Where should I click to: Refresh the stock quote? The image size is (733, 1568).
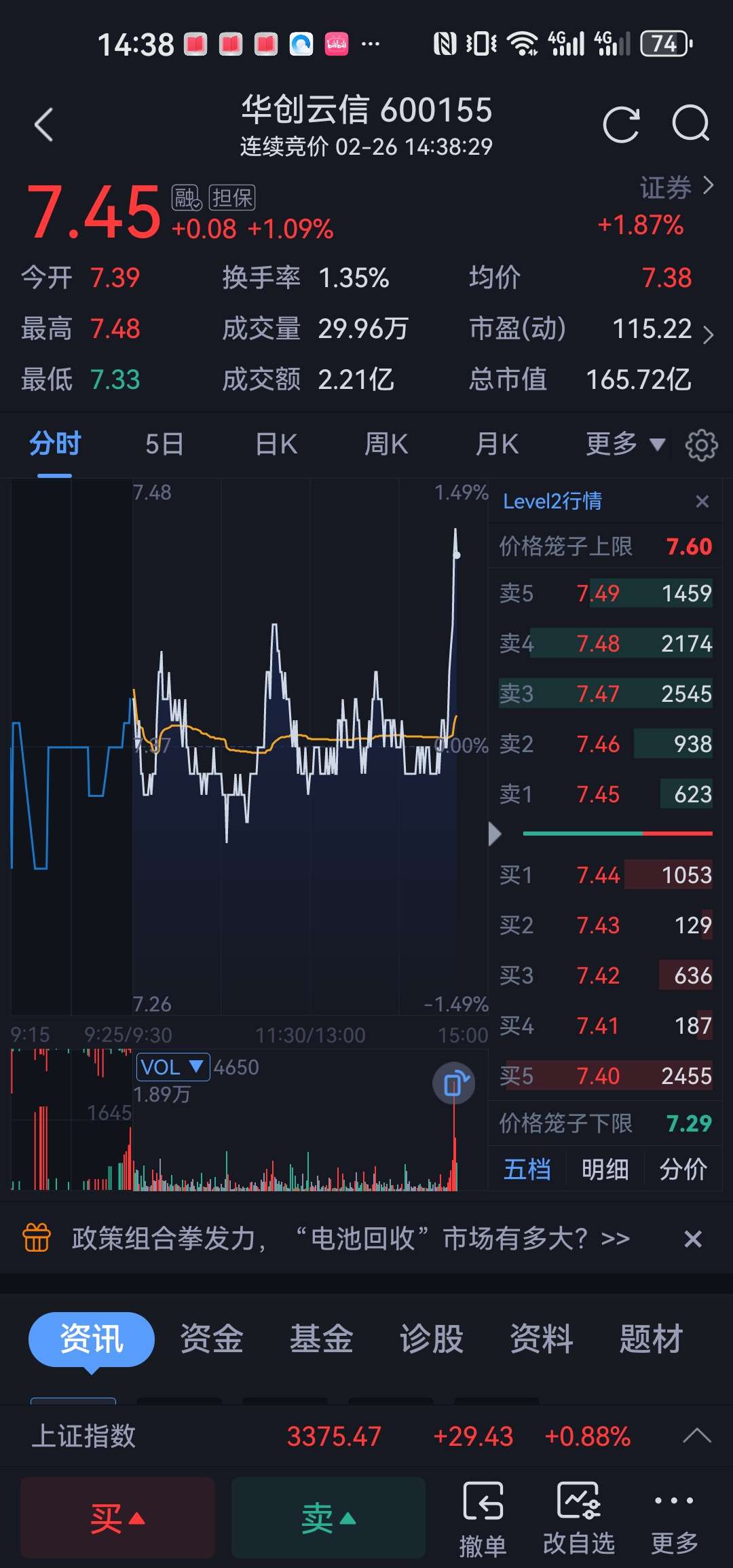621,124
